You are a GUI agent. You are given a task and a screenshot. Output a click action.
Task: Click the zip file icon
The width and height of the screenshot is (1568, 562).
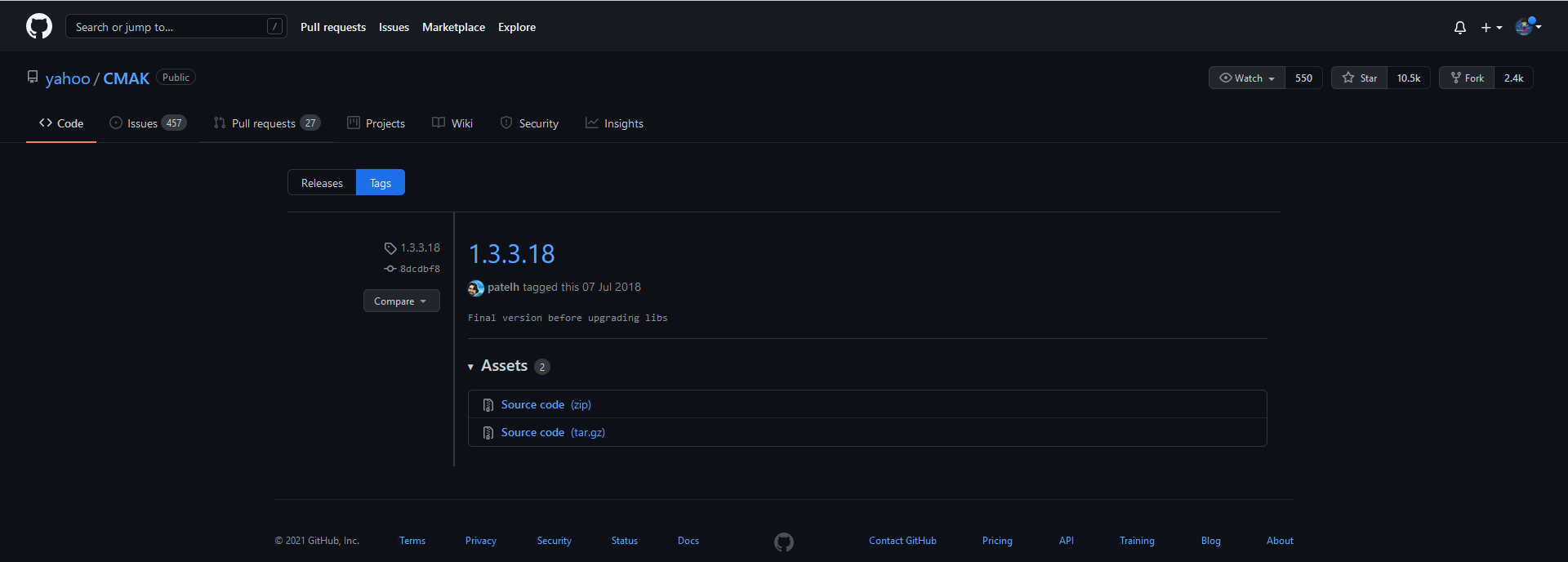pos(488,405)
